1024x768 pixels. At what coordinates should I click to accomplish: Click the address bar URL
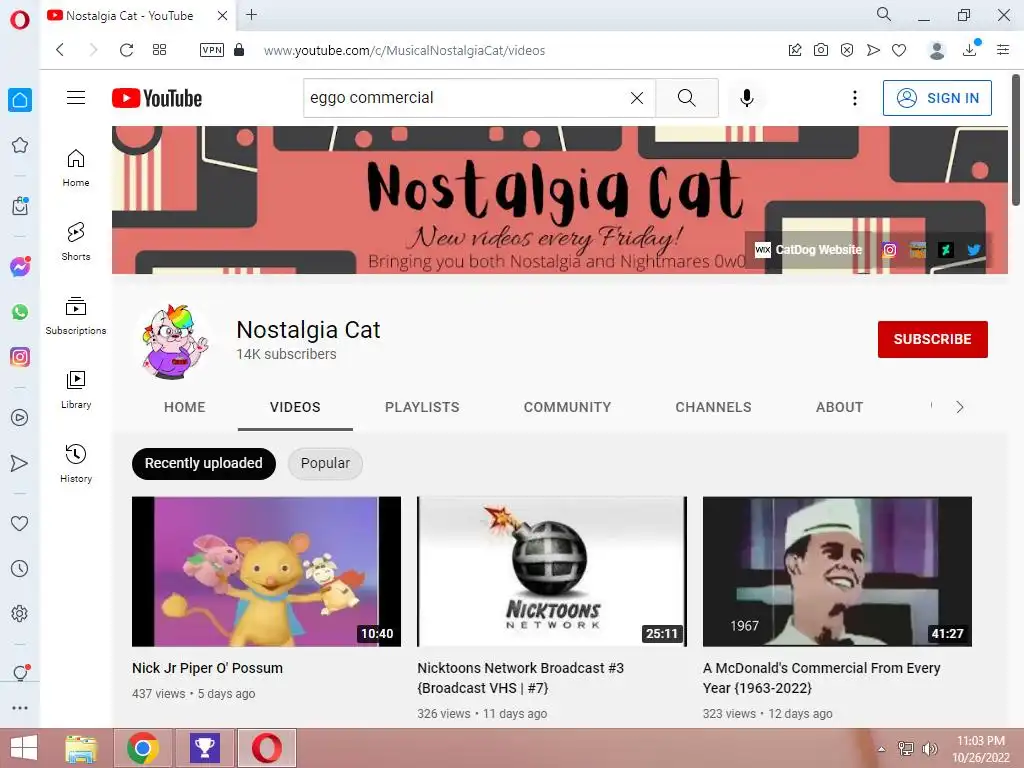(404, 50)
